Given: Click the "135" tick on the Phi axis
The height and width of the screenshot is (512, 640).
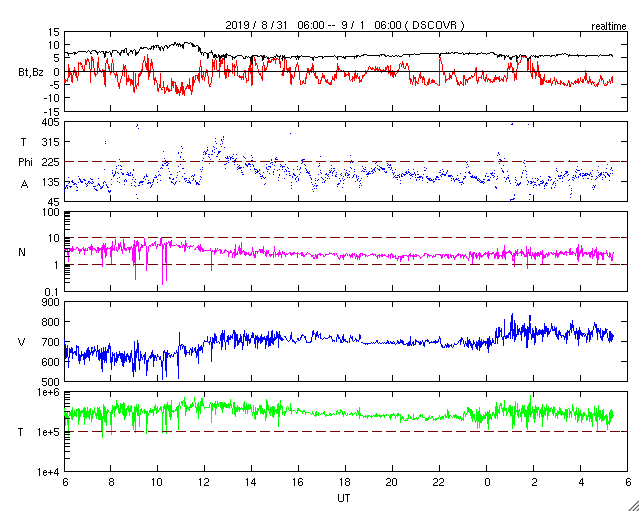Looking at the screenshot, I should pos(51,182).
